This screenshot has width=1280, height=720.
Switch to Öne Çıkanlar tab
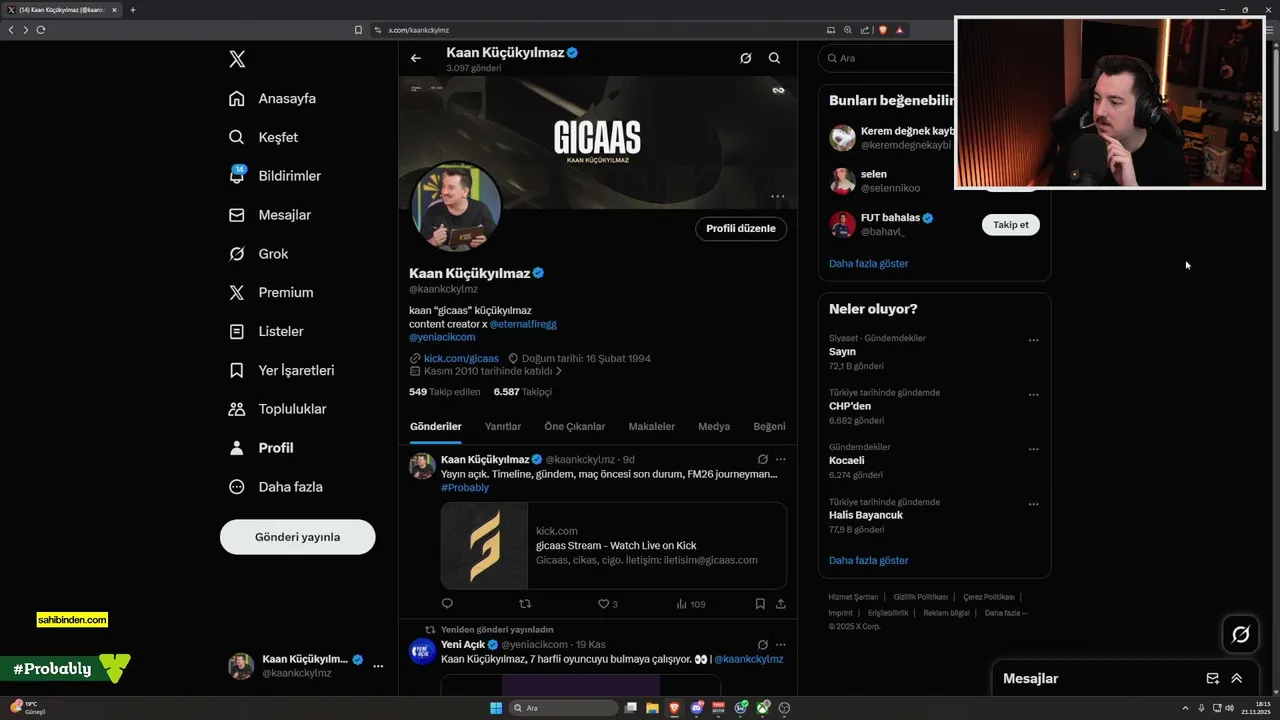(x=575, y=426)
